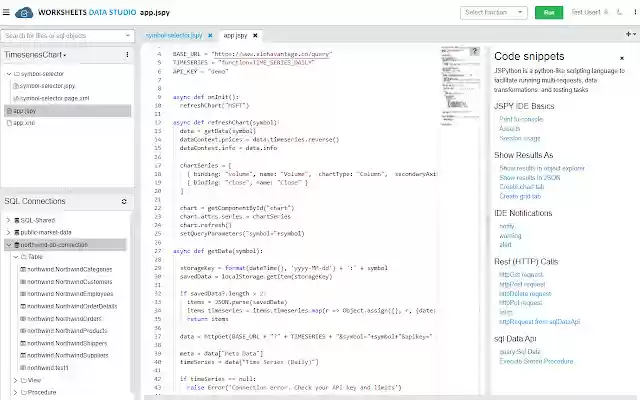
Task: Close the symbol-selector.jspy tab
Action: pyautogui.click(x=210, y=36)
